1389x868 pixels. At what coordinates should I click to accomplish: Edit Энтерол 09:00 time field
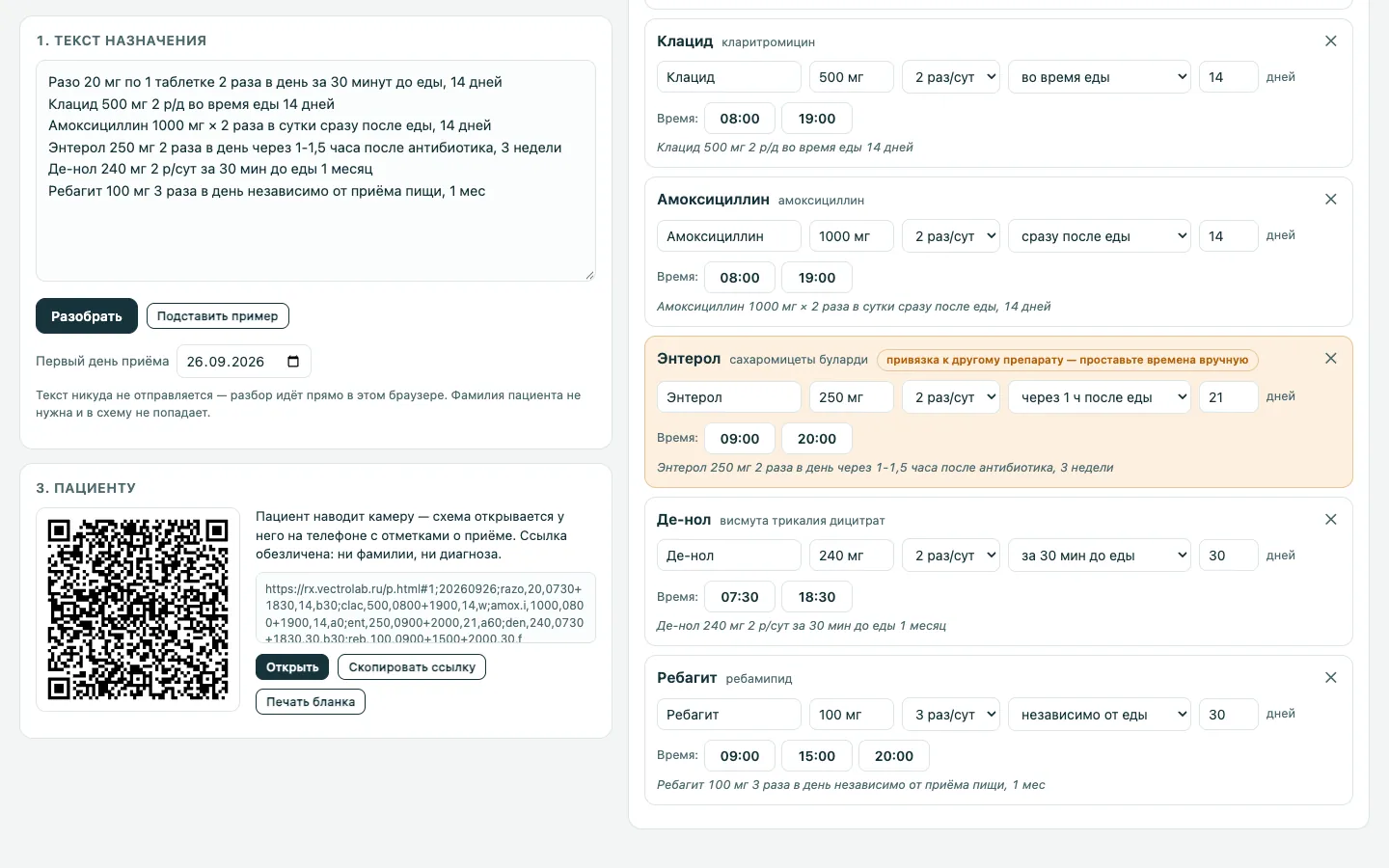740,439
